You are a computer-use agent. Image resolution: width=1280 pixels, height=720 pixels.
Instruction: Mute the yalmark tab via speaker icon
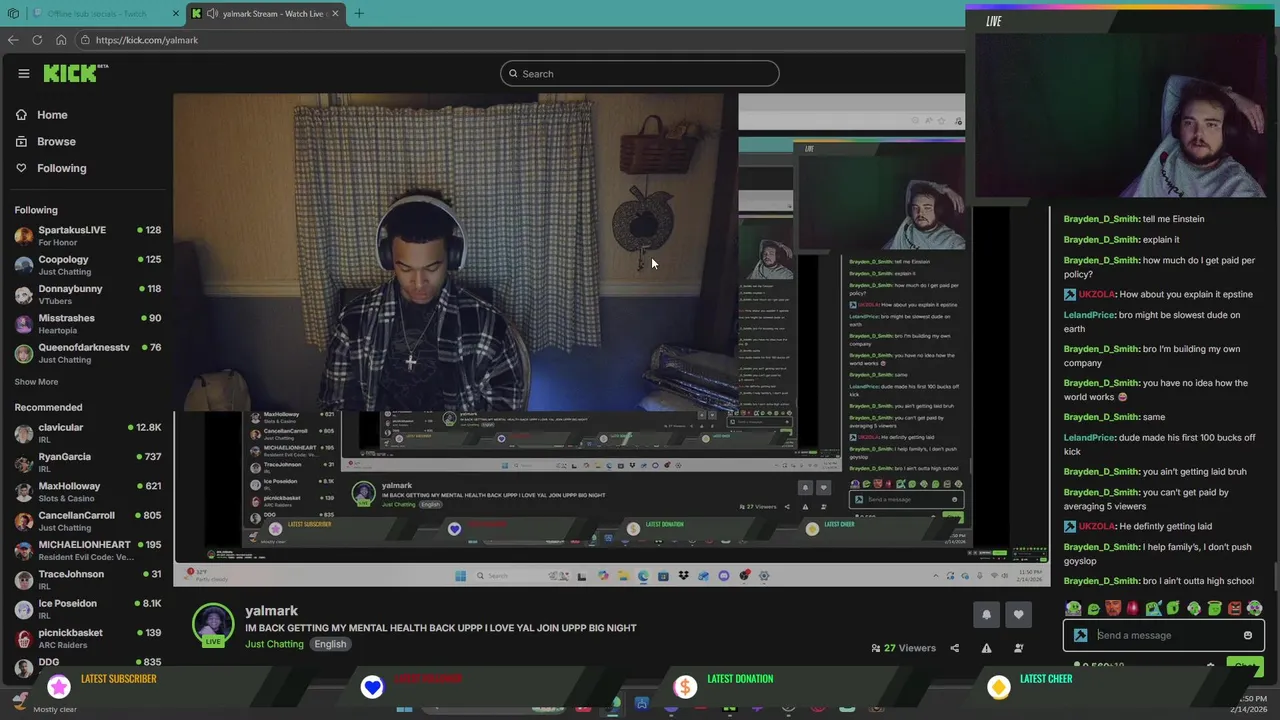pyautogui.click(x=212, y=14)
